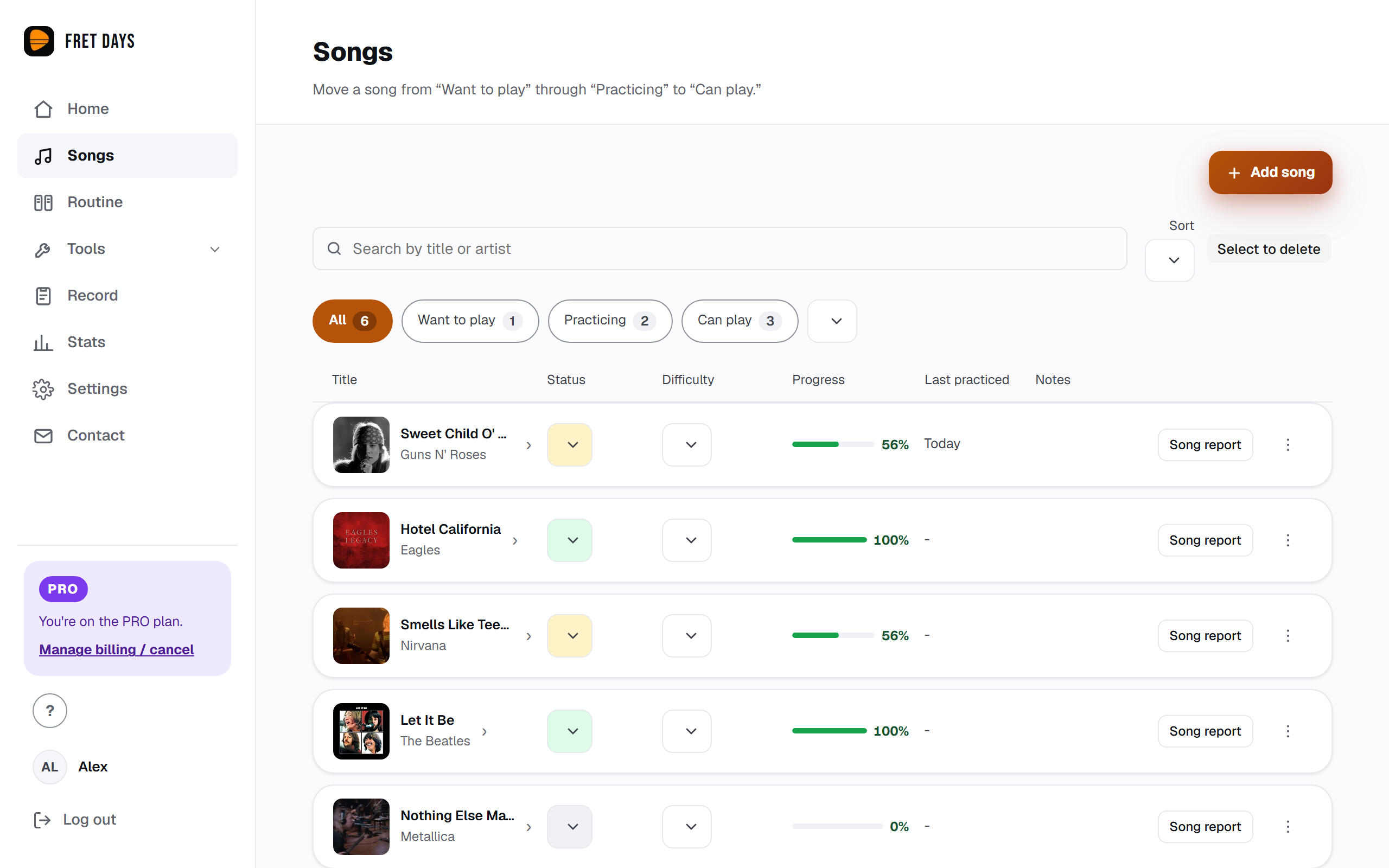Viewport: 1389px width, 868px height.
Task: Open the Stats page
Action: tap(127, 342)
